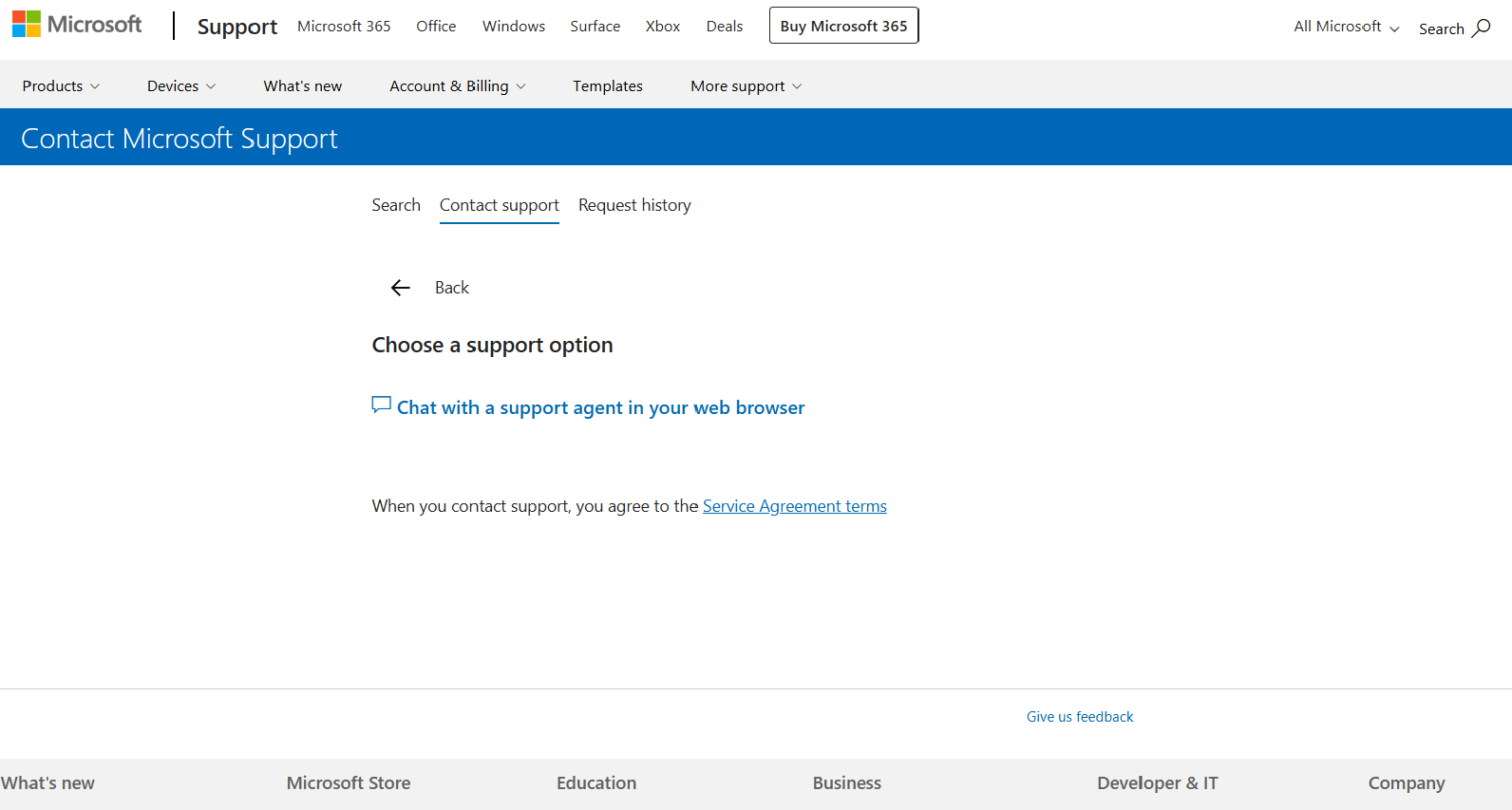Switch to the Search tab
Screen dimensions: 1512x810
coord(396,205)
